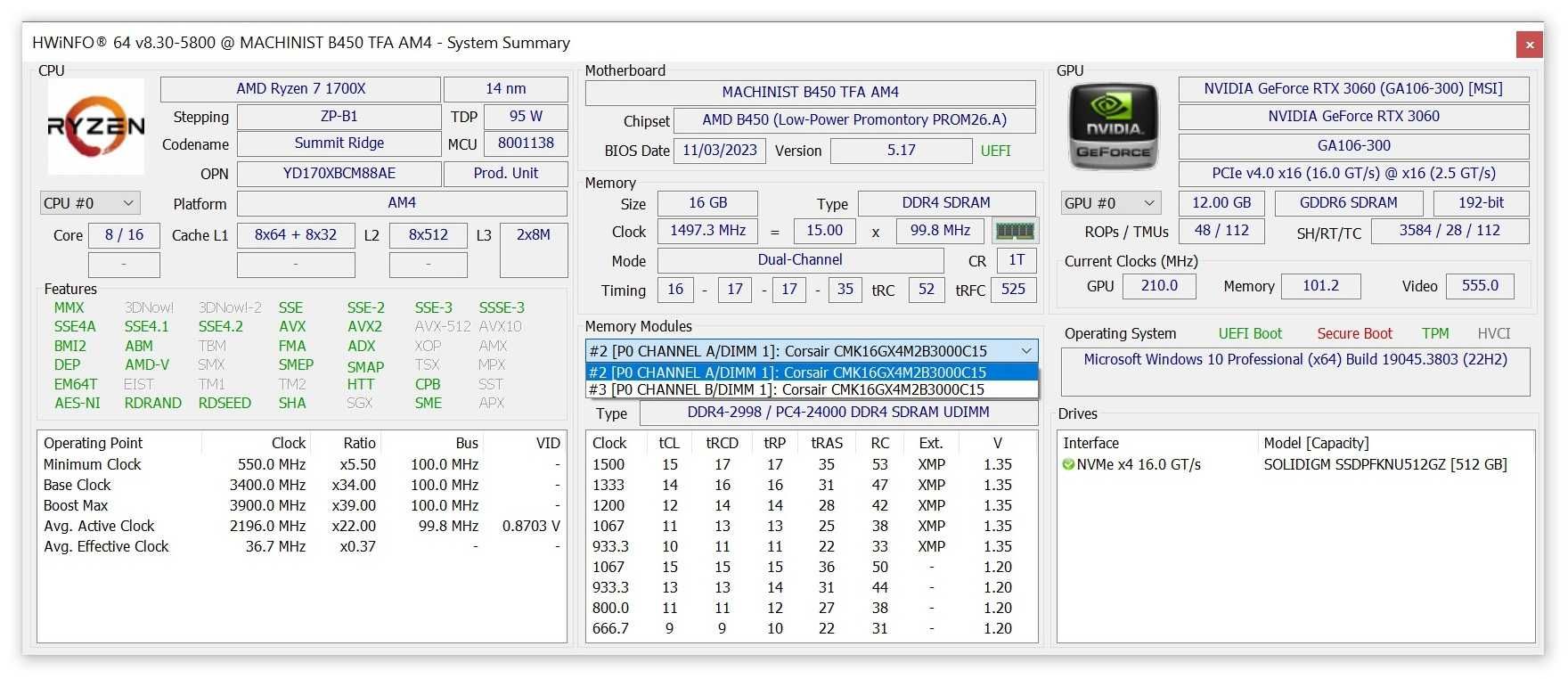Click the 1T command rate field
This screenshot has width=1568, height=679.
click(x=1016, y=260)
